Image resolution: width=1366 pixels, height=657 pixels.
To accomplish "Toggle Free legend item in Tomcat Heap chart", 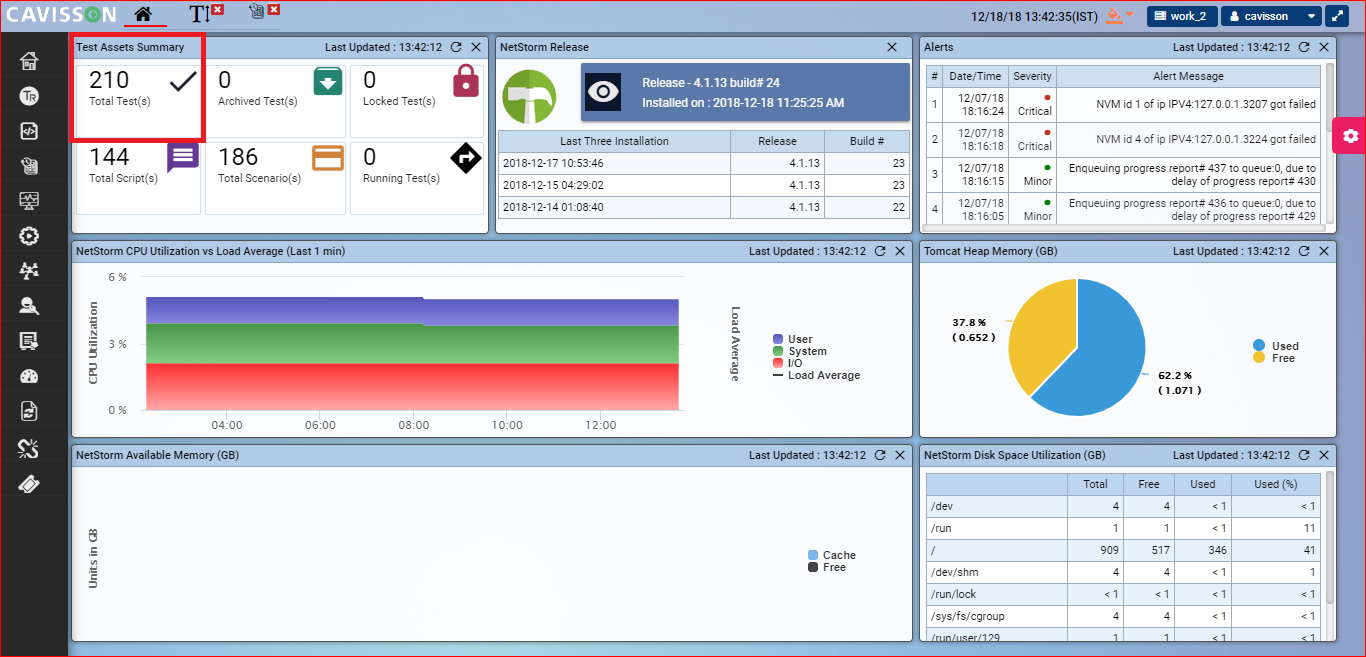I will coord(1274,358).
